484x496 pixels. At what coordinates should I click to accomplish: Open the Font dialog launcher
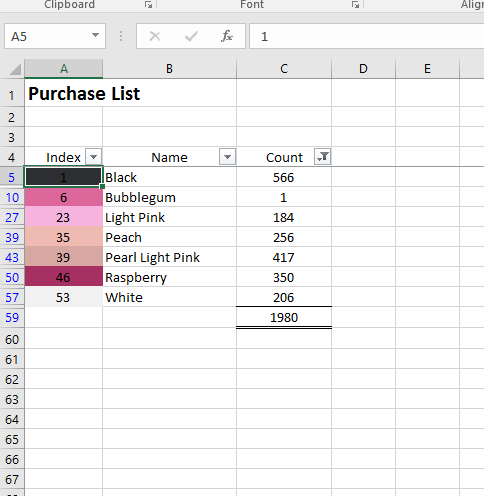tap(356, 5)
